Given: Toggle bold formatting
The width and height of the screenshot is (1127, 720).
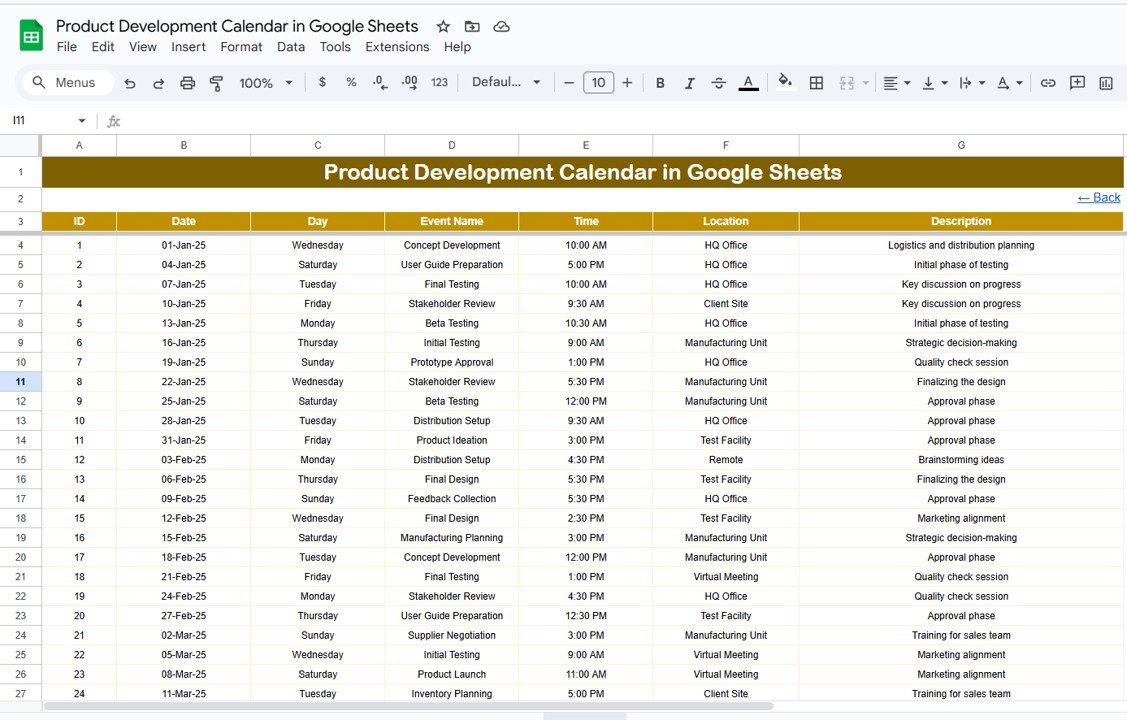Looking at the screenshot, I should pyautogui.click(x=660, y=83).
